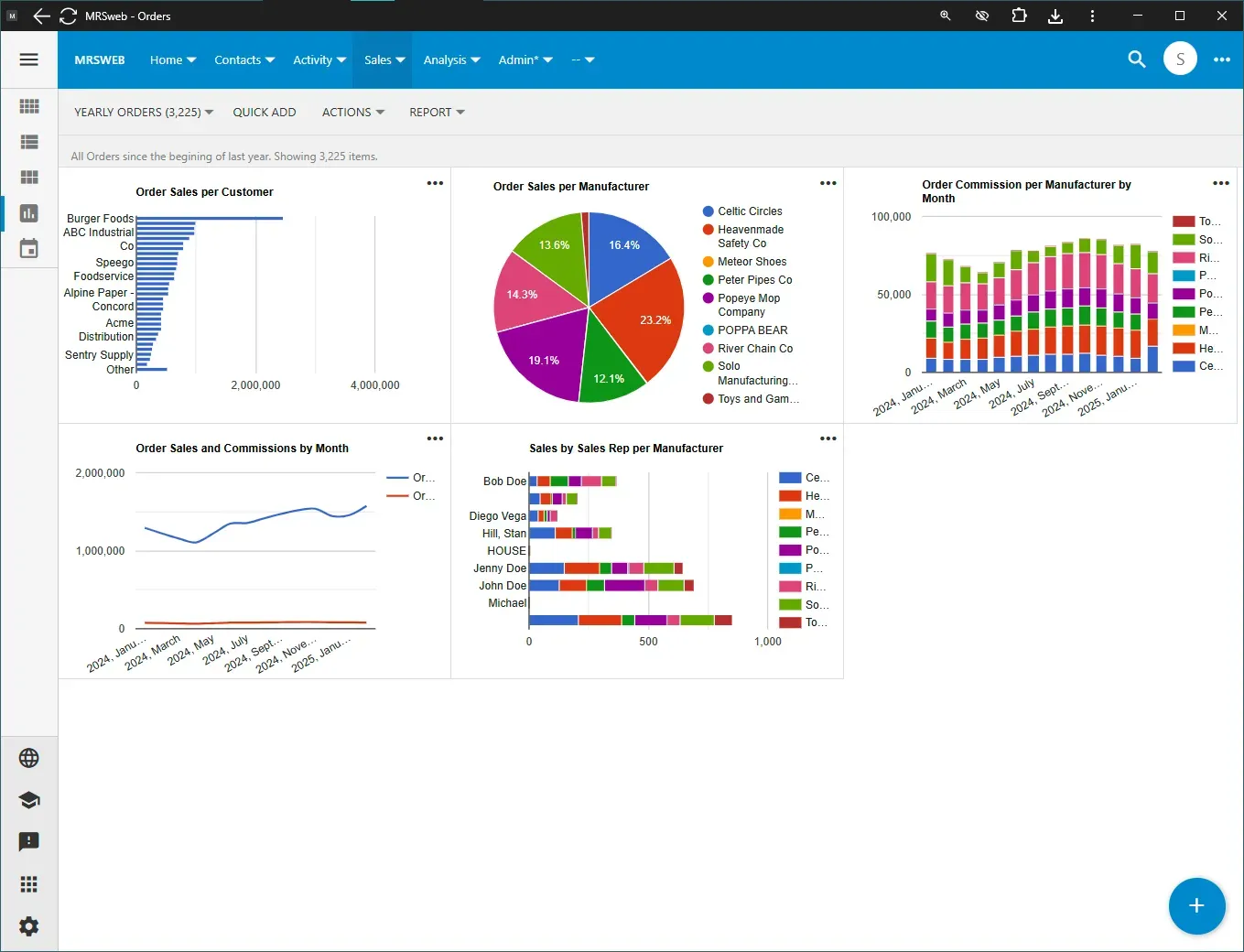Switch to the chart dashboard view in the sidebar
The image size is (1244, 952).
pos(29,213)
